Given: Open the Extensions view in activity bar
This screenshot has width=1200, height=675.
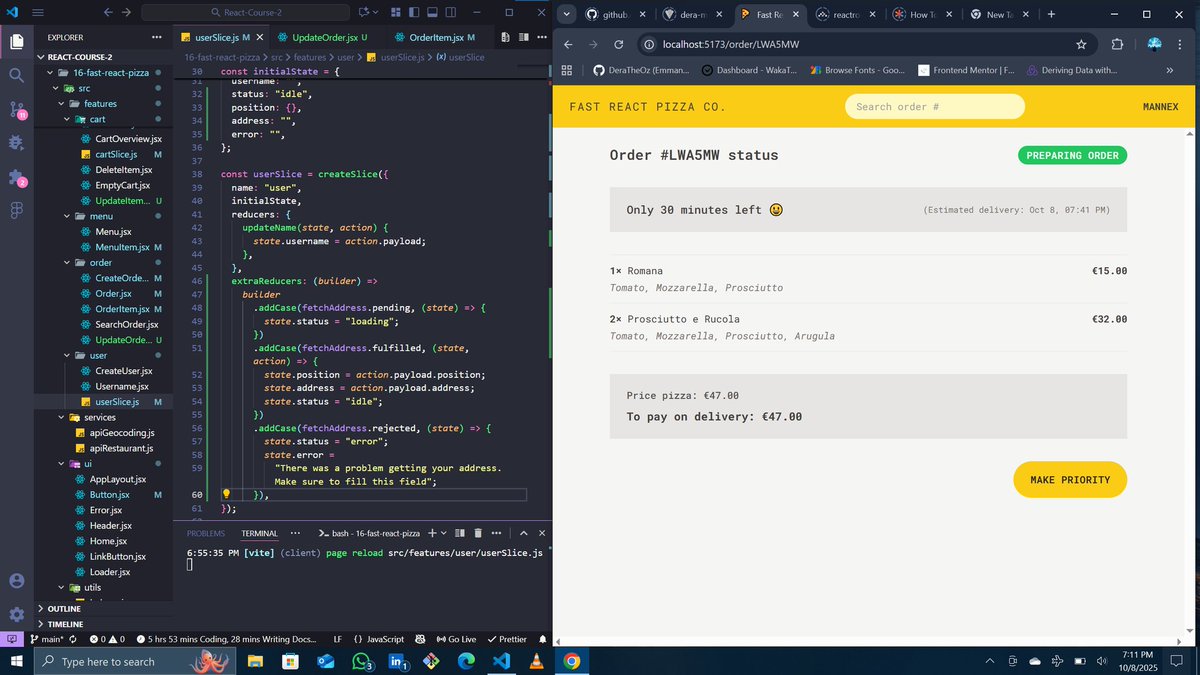Looking at the screenshot, I should pyautogui.click(x=16, y=177).
